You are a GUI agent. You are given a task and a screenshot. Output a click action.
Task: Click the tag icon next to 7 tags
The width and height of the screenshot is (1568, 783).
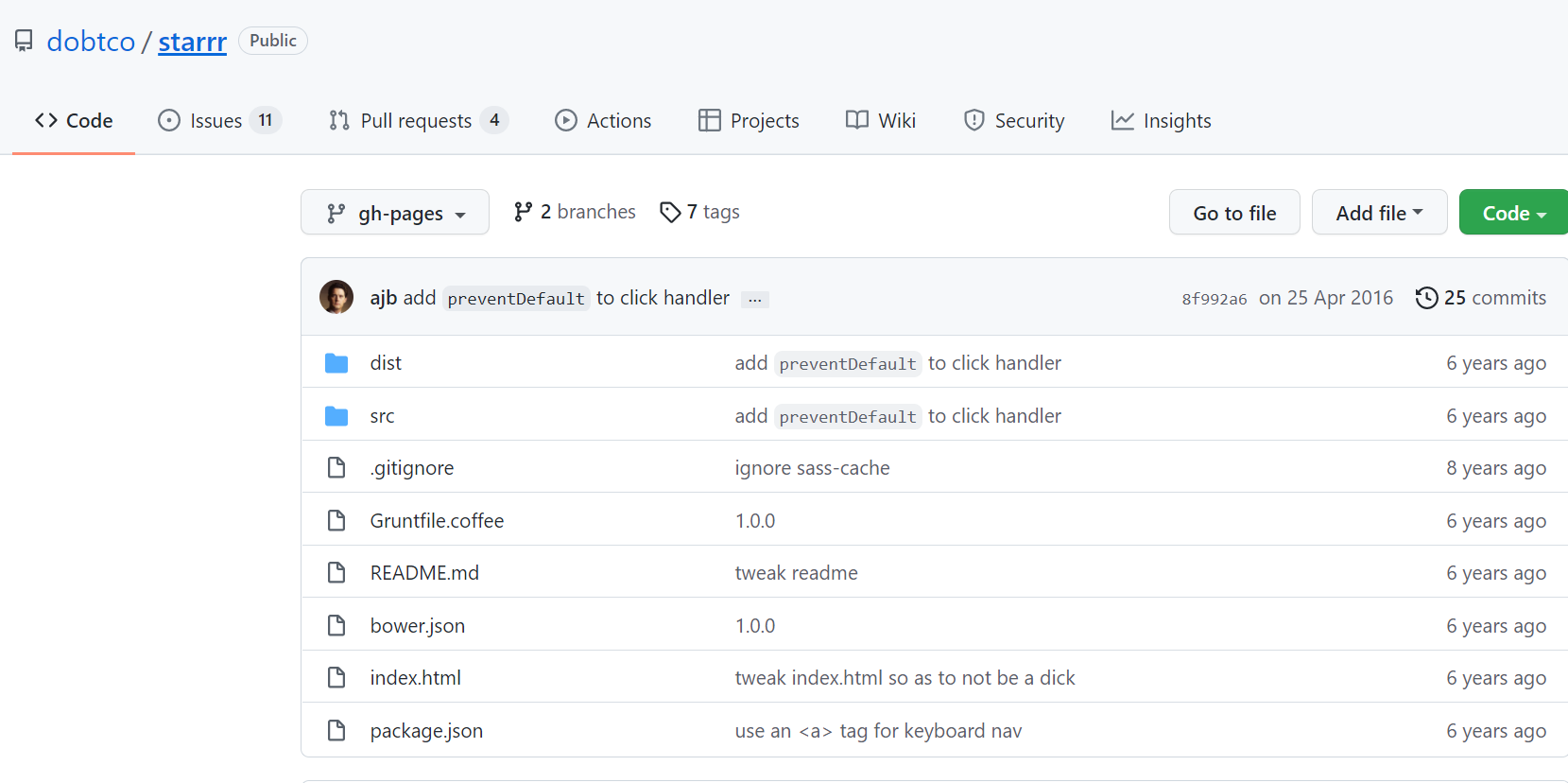[x=670, y=212]
